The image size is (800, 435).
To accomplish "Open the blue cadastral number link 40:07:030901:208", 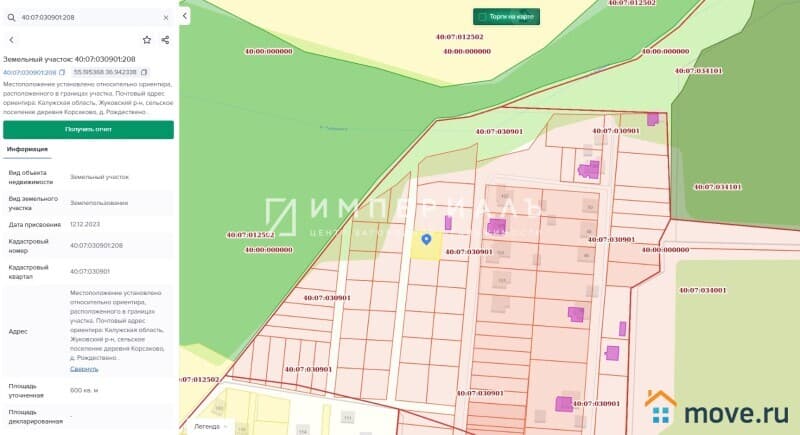I will tap(29, 72).
